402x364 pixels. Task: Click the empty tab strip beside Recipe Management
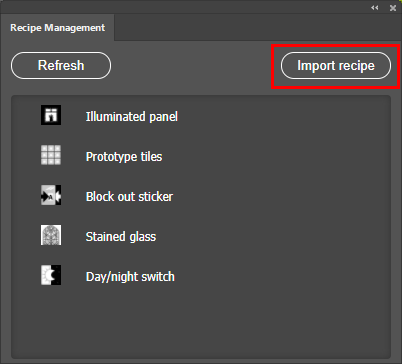[258, 27]
